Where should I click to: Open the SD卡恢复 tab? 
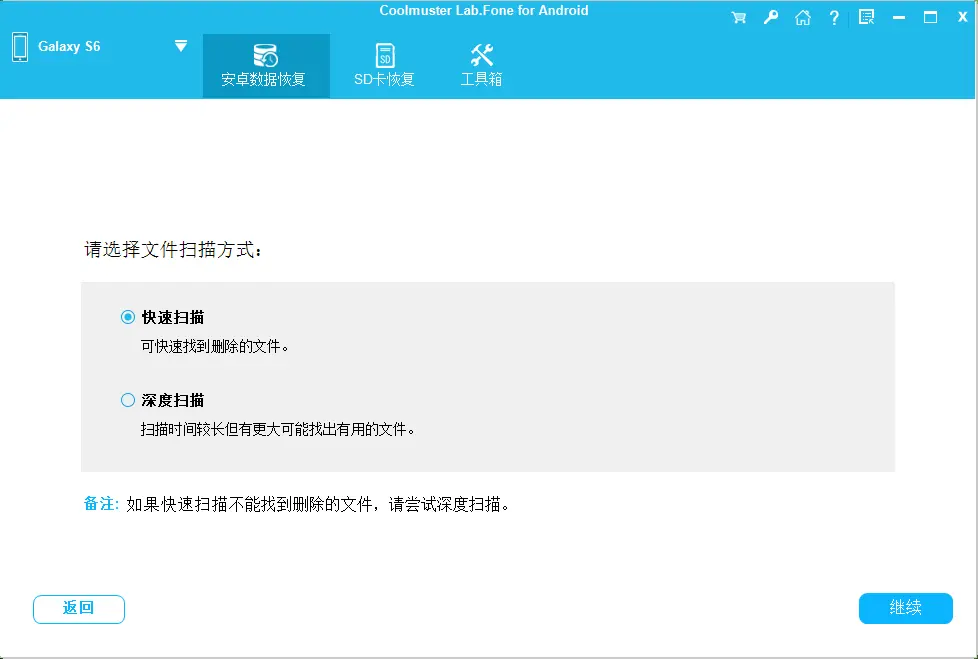384,65
